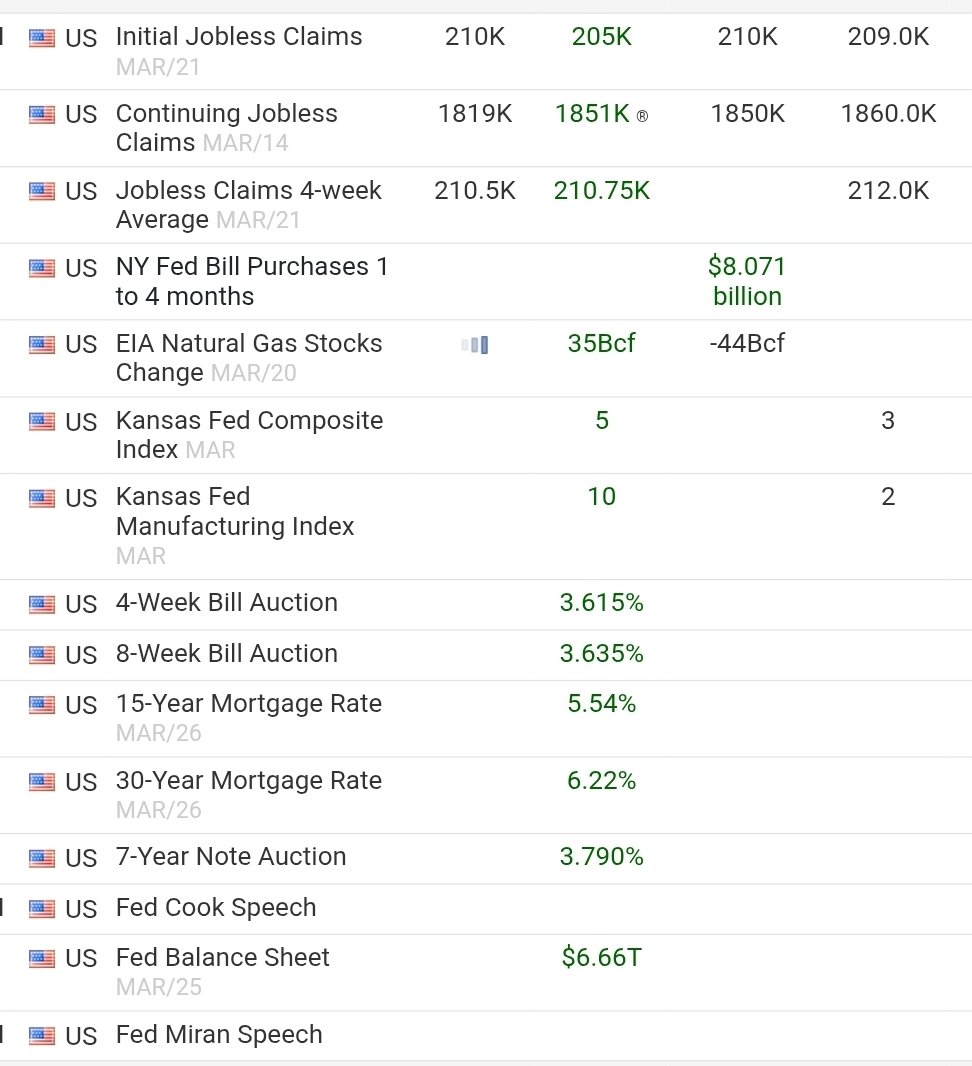The height and width of the screenshot is (1066, 972).
Task: Open Initial Jobless Claims indicator
Action: [x=239, y=37]
